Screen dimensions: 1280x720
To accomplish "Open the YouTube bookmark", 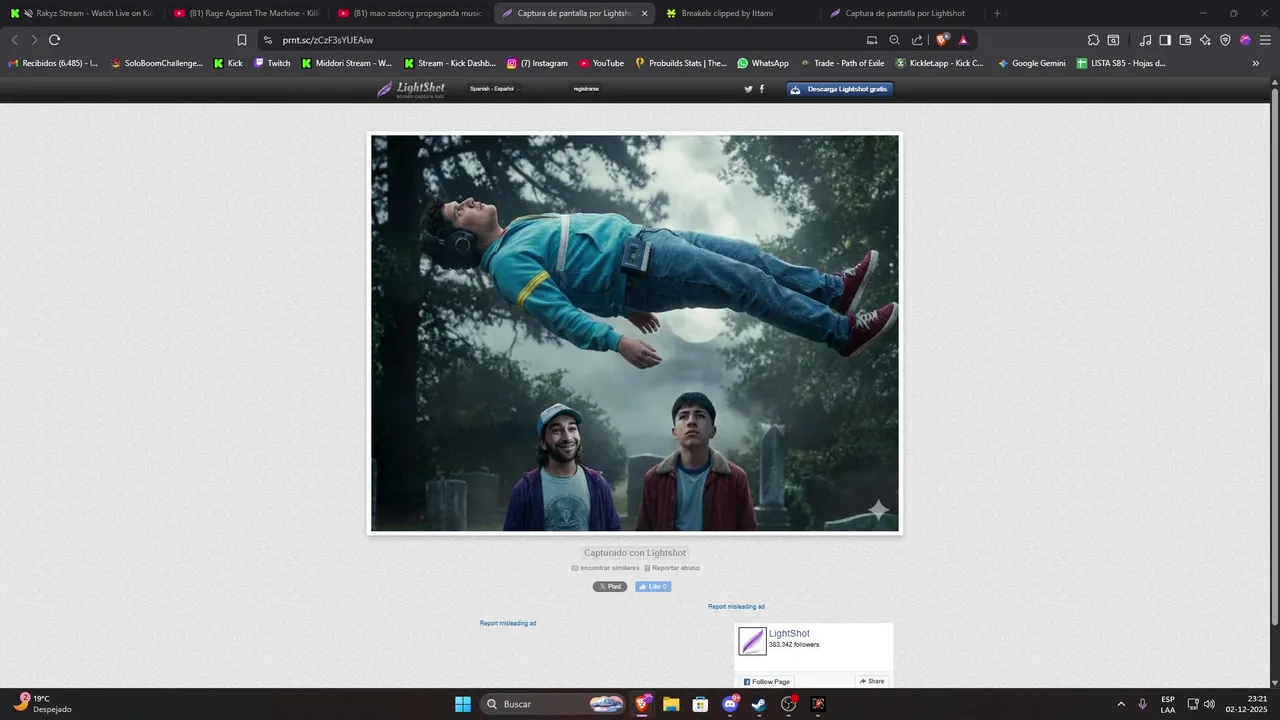I will click(601, 63).
